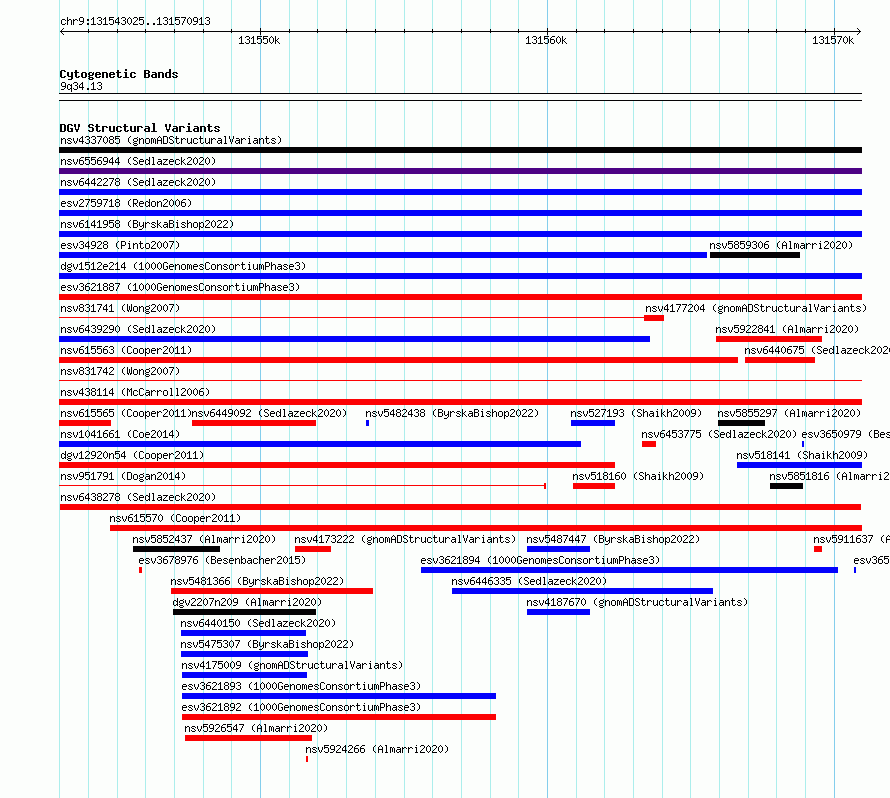Click the nsv5922841 Almarri2020 red bar
Screen dimensions: 890x798
pos(769,339)
